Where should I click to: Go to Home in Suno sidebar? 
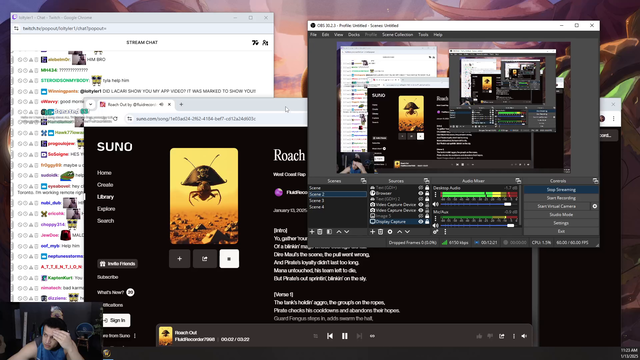click(104, 173)
